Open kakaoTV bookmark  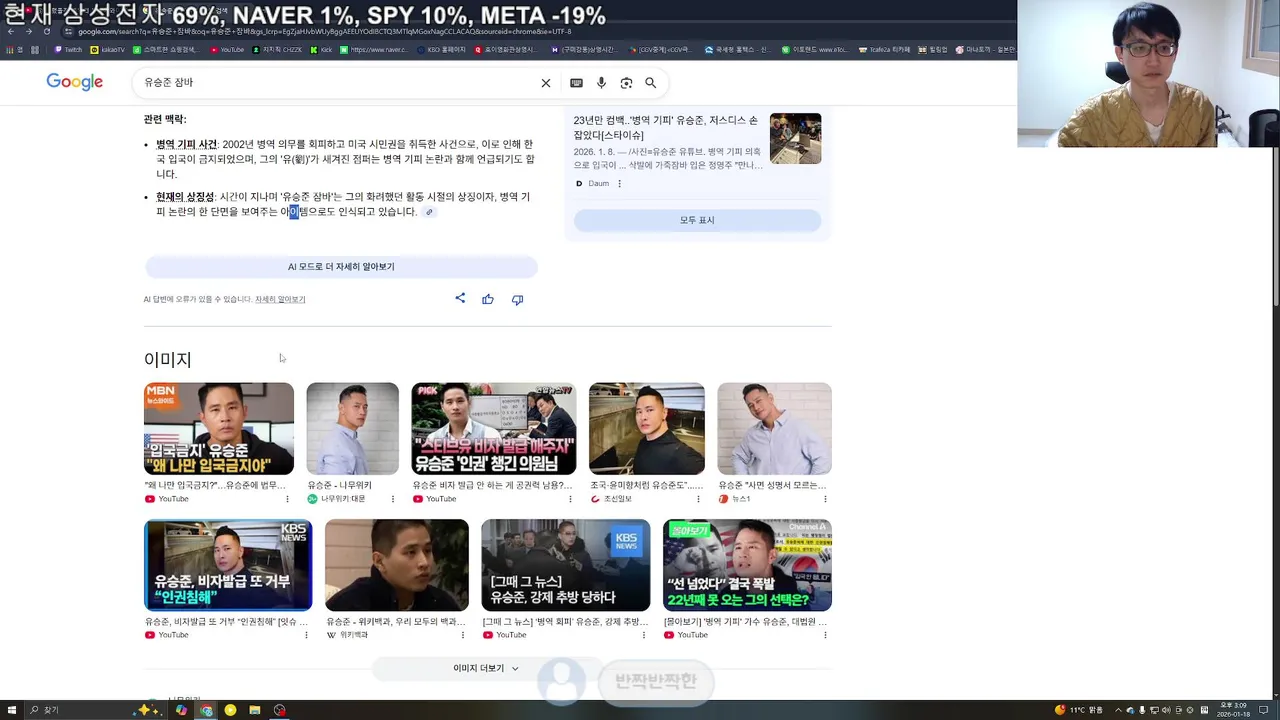[108, 49]
